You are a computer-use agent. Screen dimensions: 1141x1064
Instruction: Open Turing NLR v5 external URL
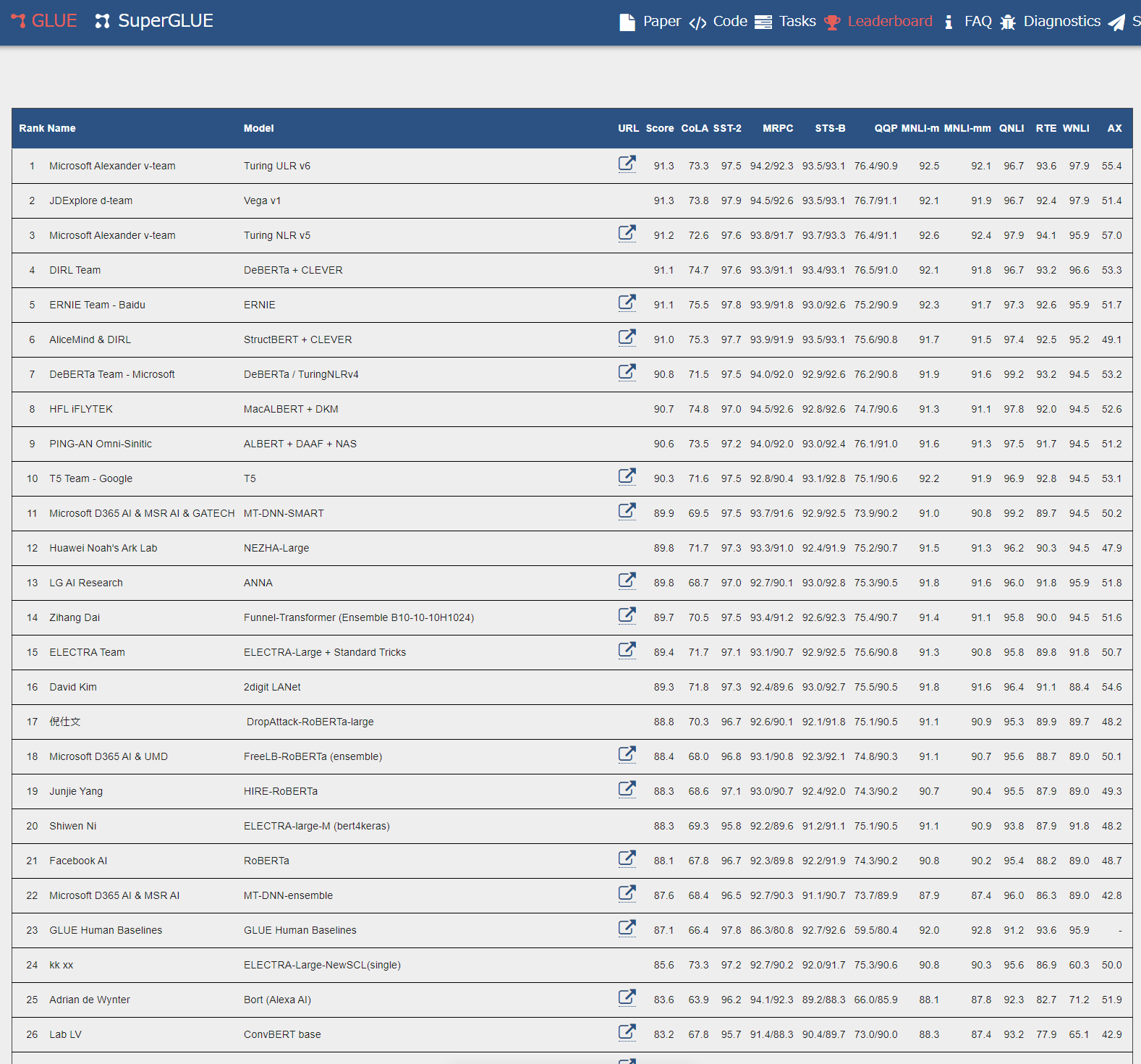[627, 233]
